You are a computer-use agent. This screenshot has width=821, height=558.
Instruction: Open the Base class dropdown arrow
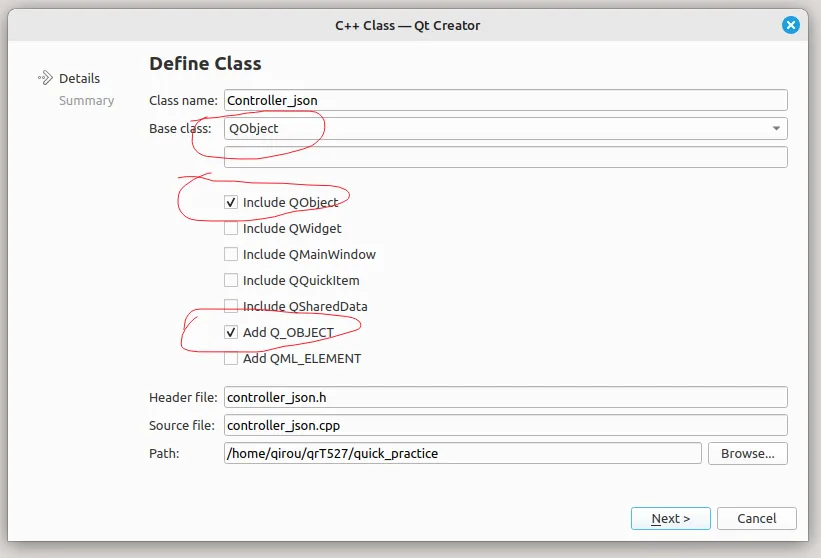click(x=776, y=128)
